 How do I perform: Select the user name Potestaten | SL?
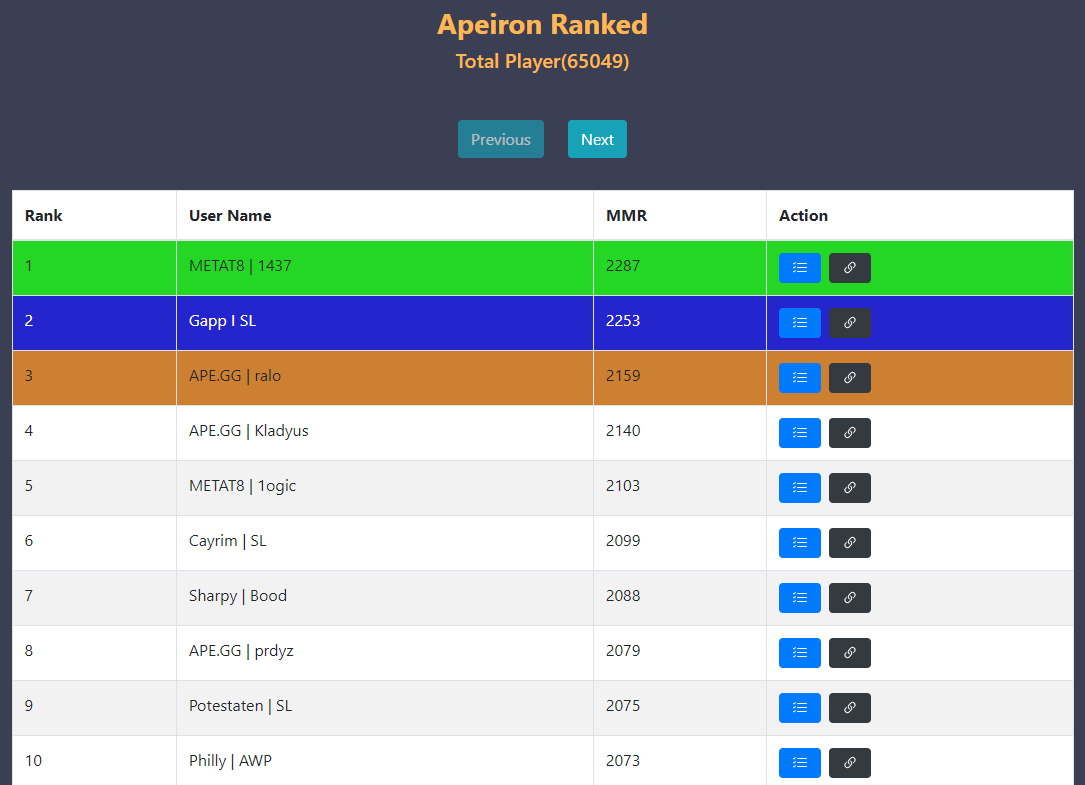tap(240, 705)
